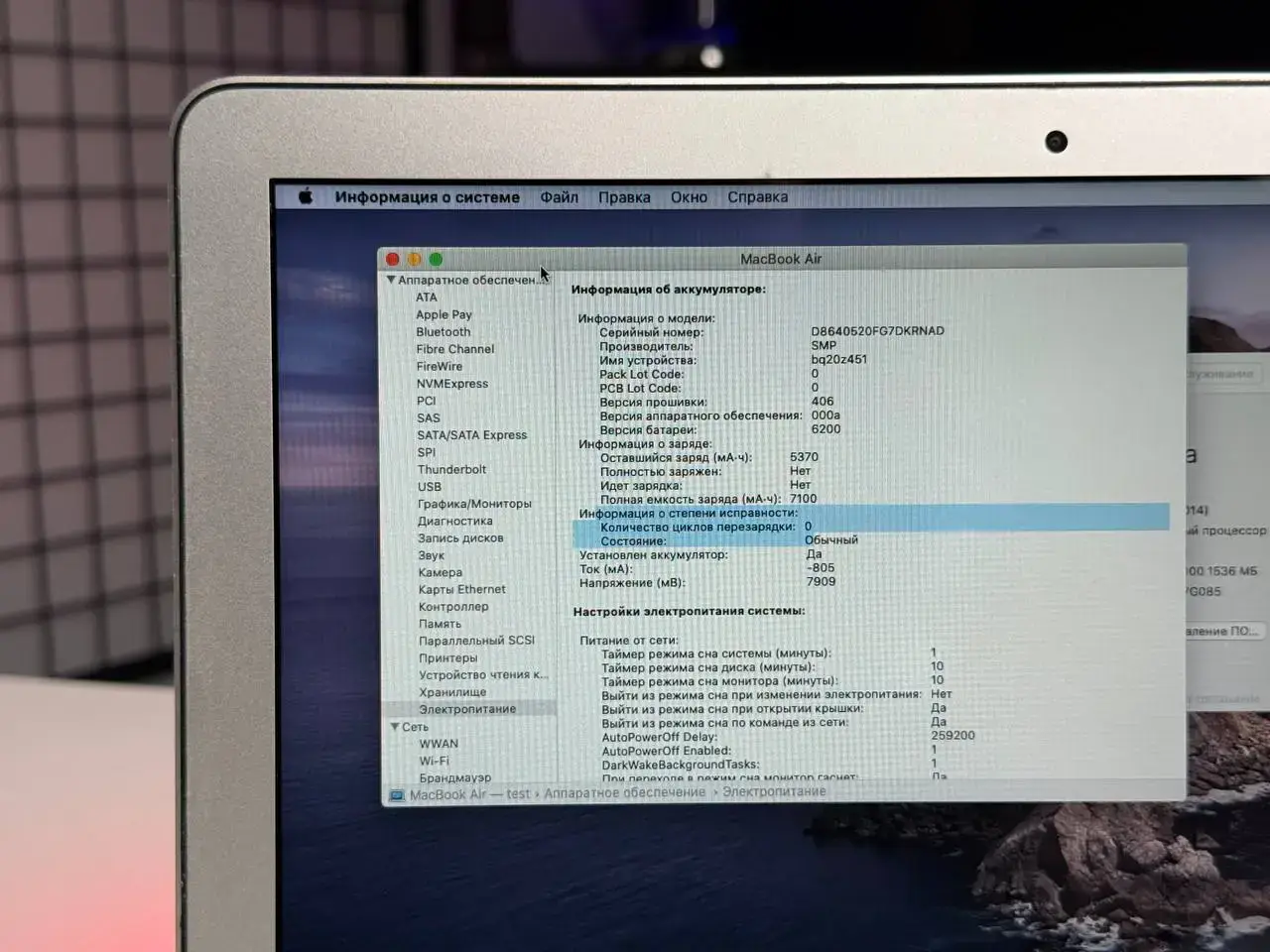Select Память in the sidebar

click(x=441, y=624)
